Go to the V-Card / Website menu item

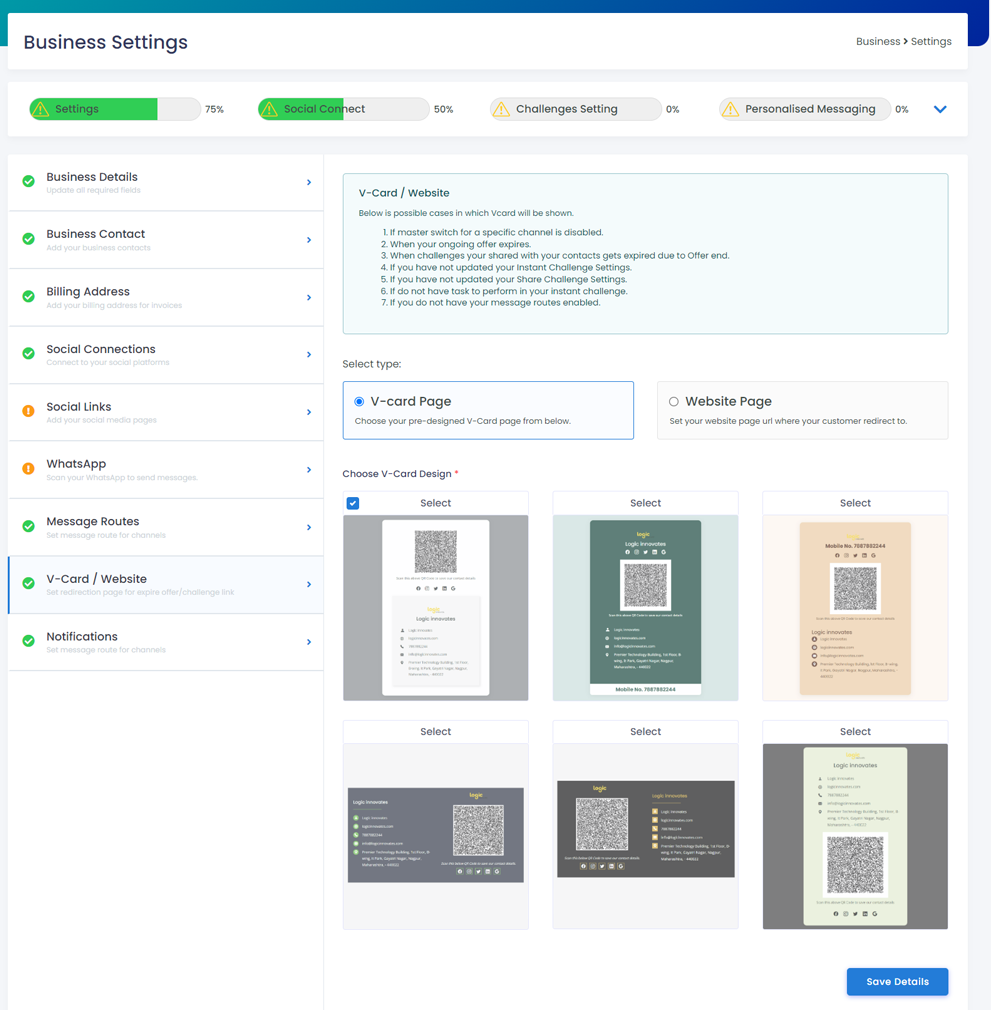click(165, 584)
